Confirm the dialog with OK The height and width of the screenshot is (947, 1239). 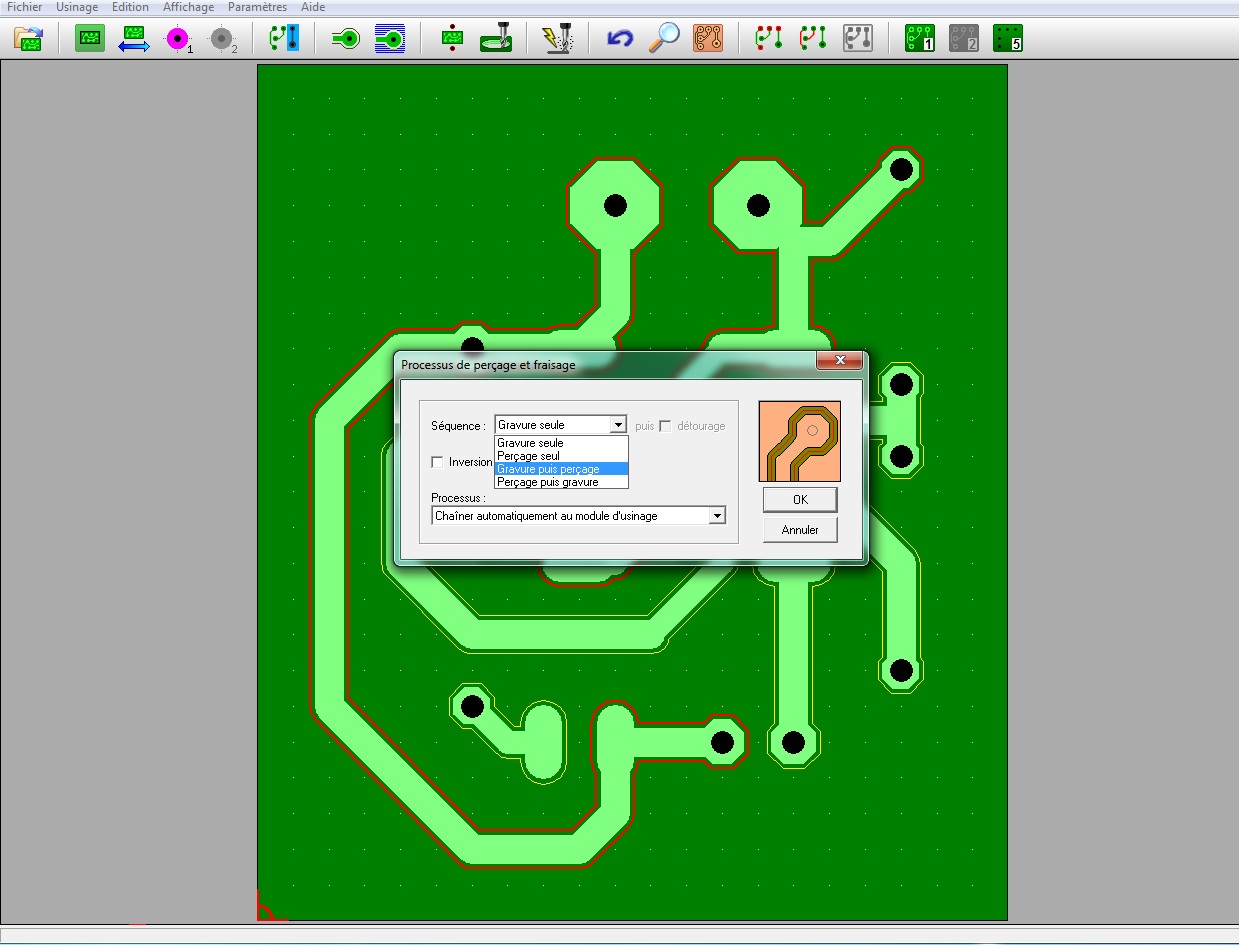[x=799, y=499]
